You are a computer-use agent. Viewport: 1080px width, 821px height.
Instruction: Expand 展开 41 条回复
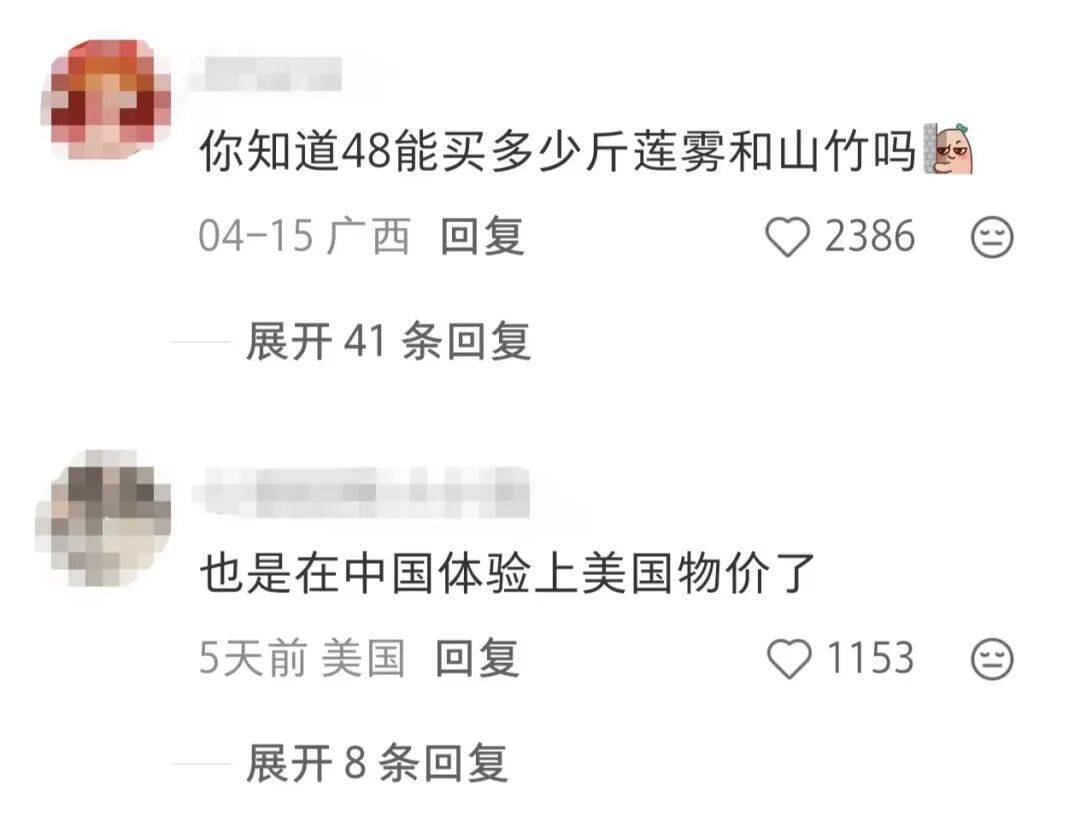[x=388, y=341]
